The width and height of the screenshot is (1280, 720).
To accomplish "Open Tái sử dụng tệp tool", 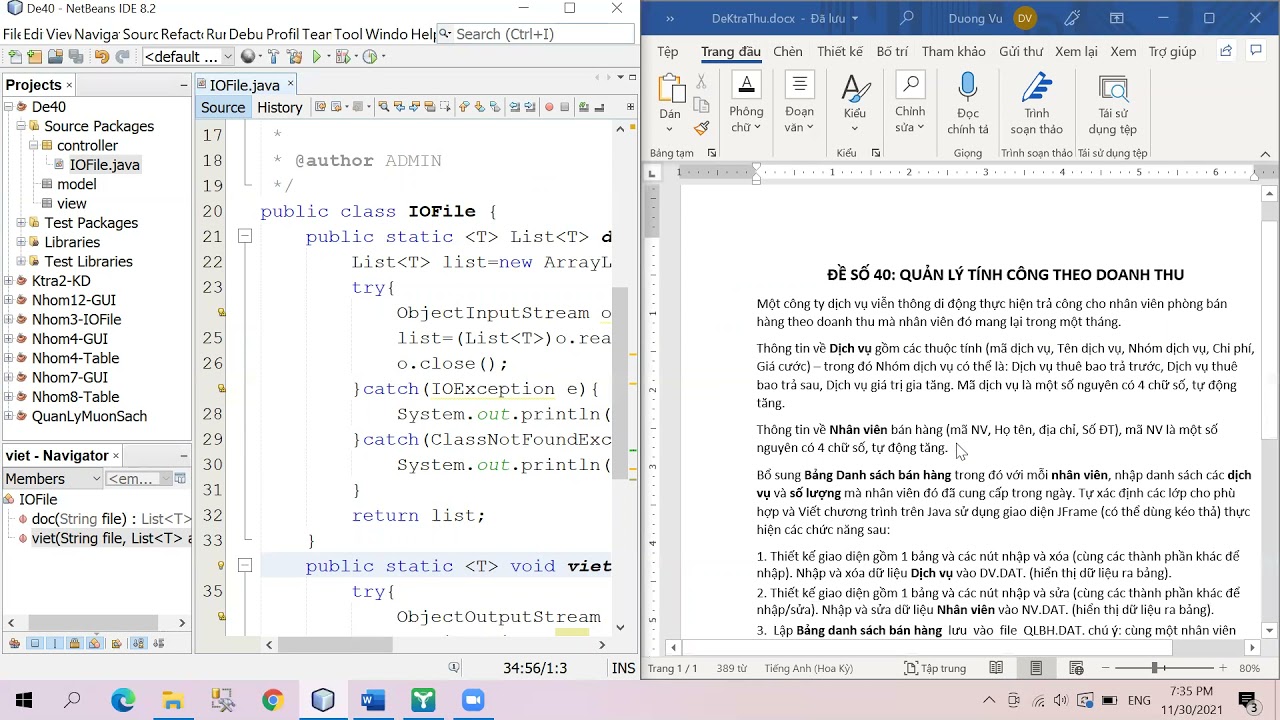I will coord(1113,103).
